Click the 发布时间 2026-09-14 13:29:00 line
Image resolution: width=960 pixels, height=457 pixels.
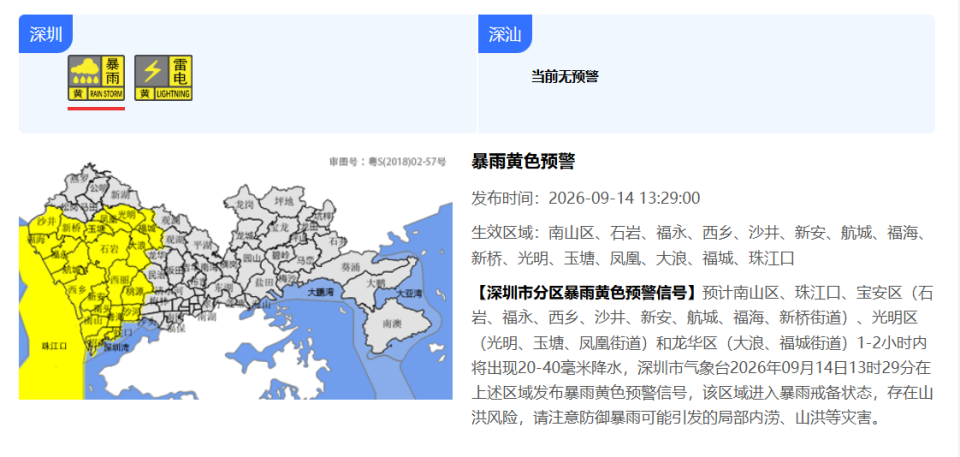point(585,198)
